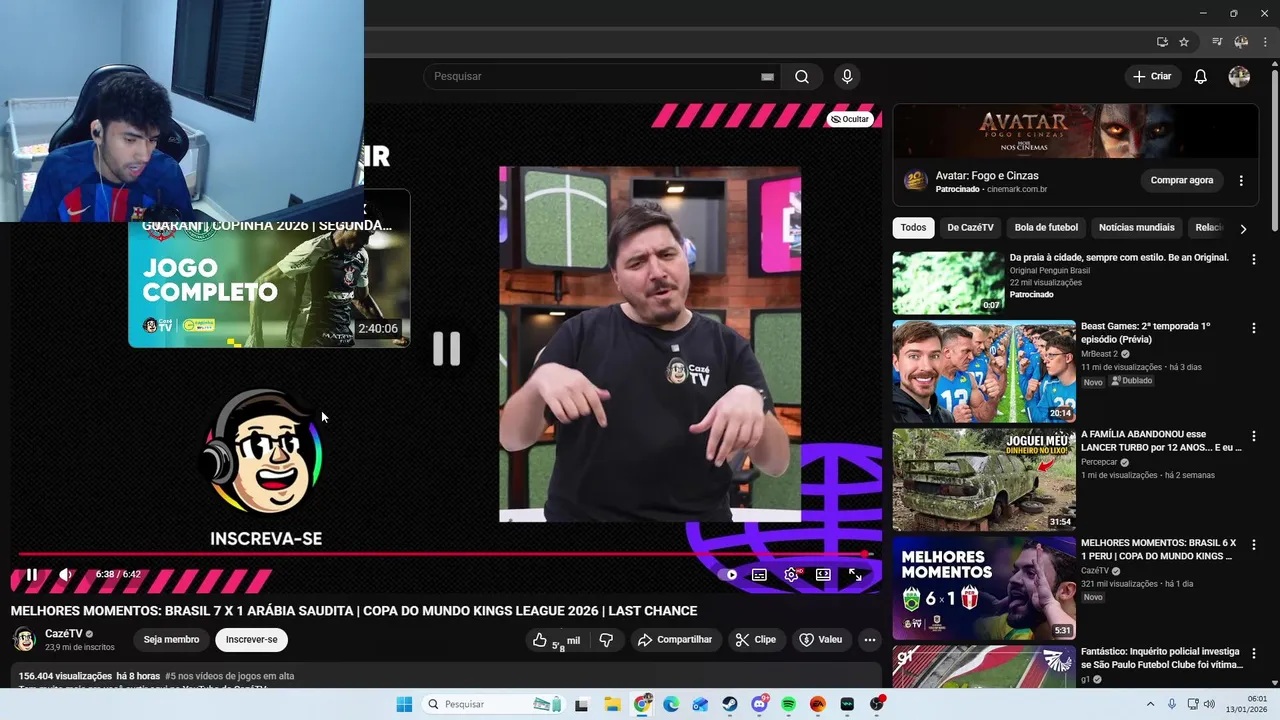Viewport: 1280px width, 720px height.
Task: Open options for the LANCER TURBO video
Action: tap(1253, 436)
